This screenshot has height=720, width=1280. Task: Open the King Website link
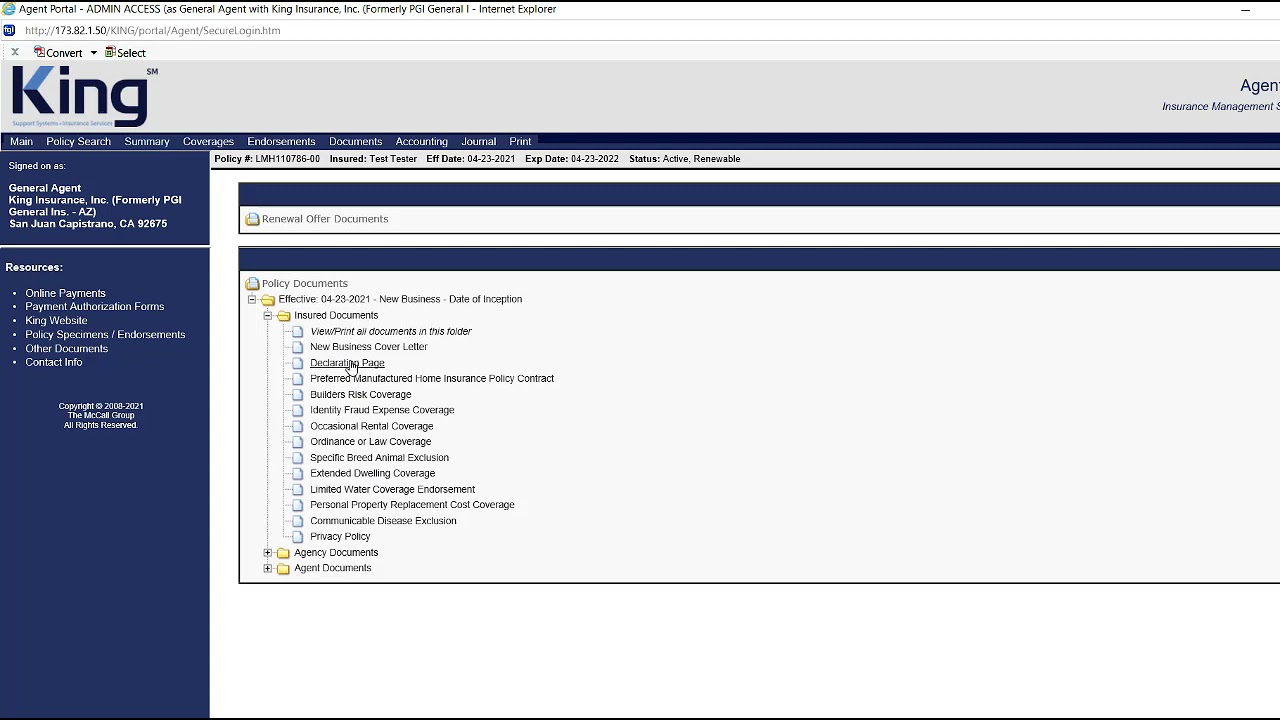[56, 320]
